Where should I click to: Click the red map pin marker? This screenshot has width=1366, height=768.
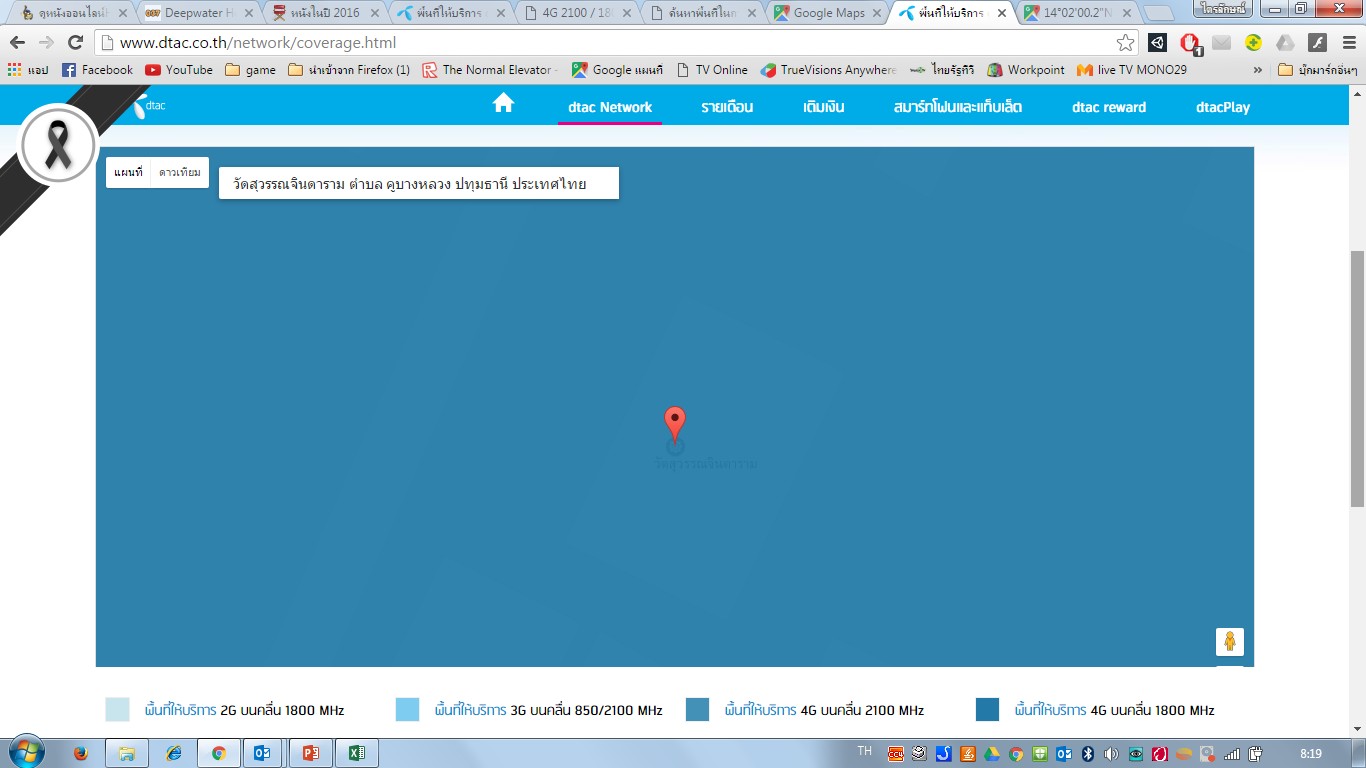675,424
